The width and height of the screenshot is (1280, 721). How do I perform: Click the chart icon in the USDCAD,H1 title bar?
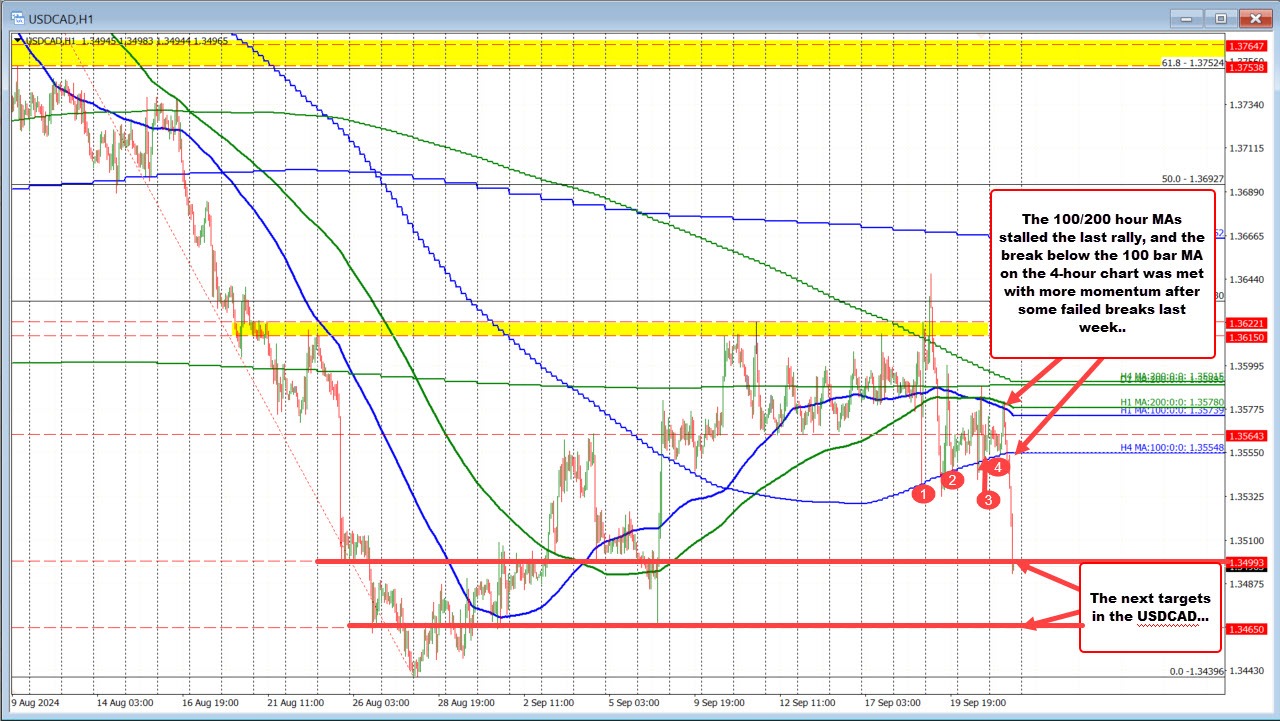click(17, 17)
